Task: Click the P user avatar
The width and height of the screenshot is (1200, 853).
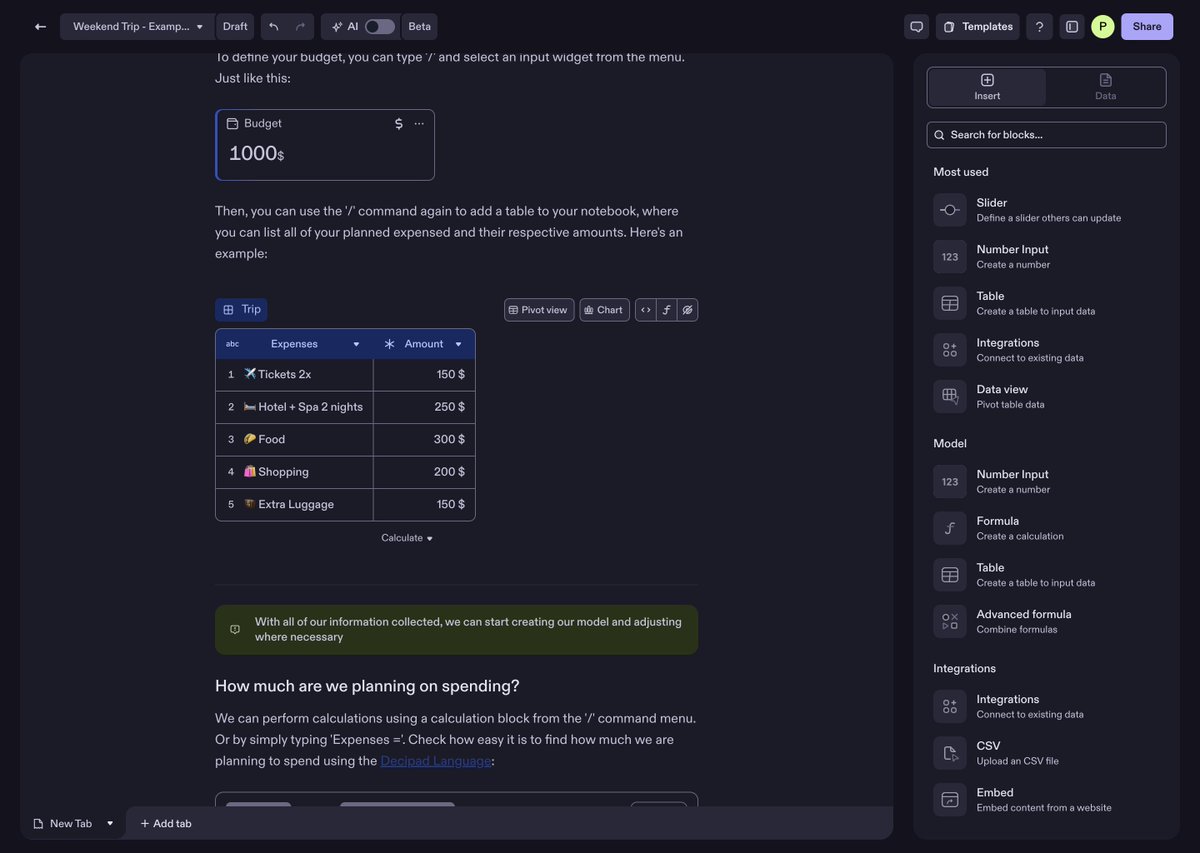Action: click(x=1103, y=27)
